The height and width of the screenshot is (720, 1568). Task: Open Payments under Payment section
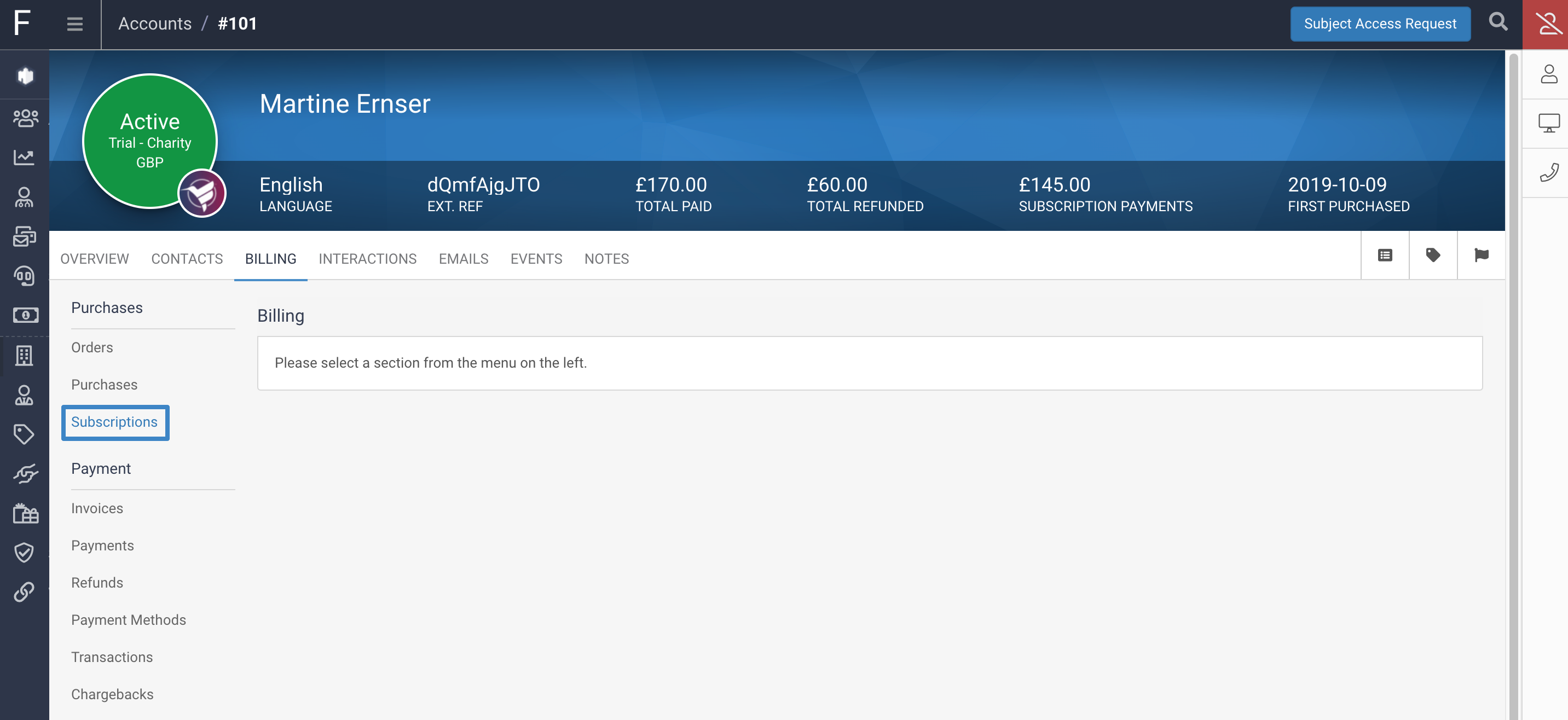tap(102, 545)
